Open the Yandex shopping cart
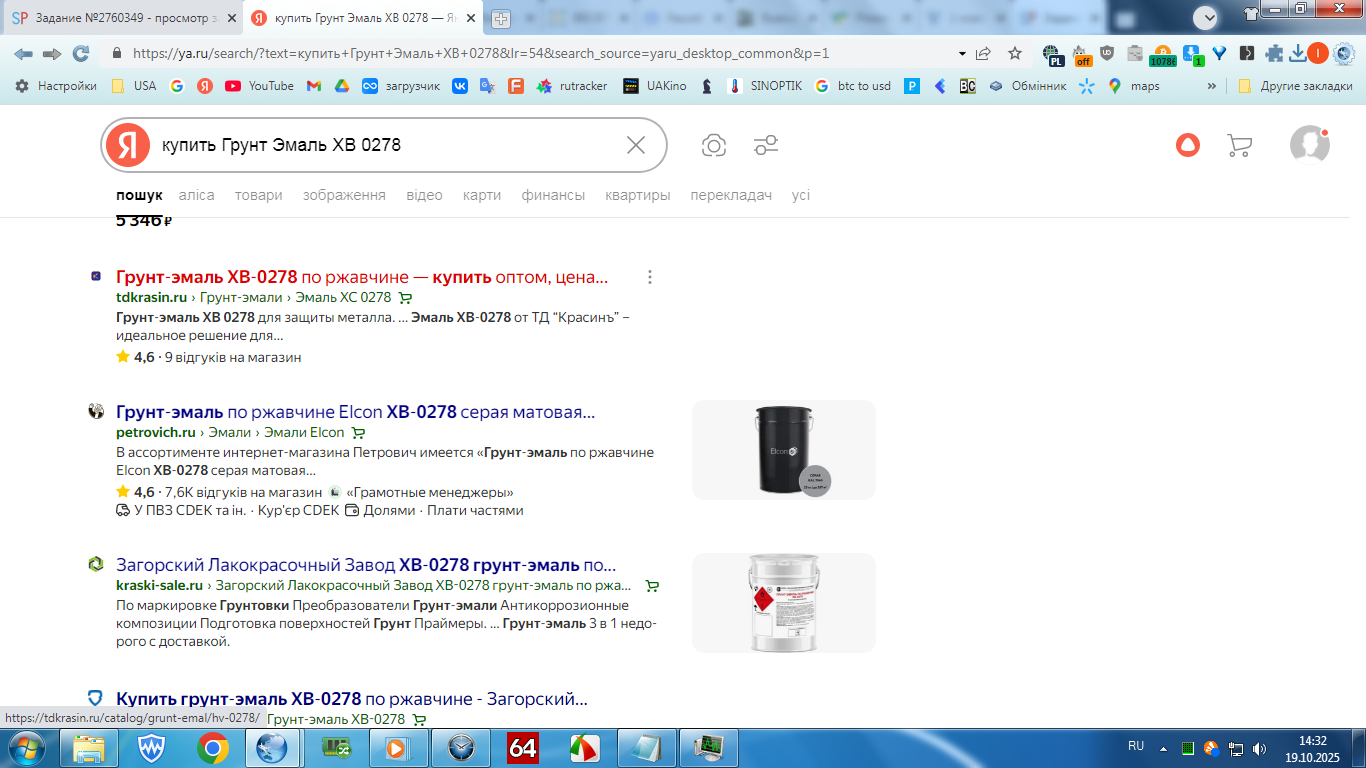Image resolution: width=1366 pixels, height=768 pixels. click(1239, 146)
